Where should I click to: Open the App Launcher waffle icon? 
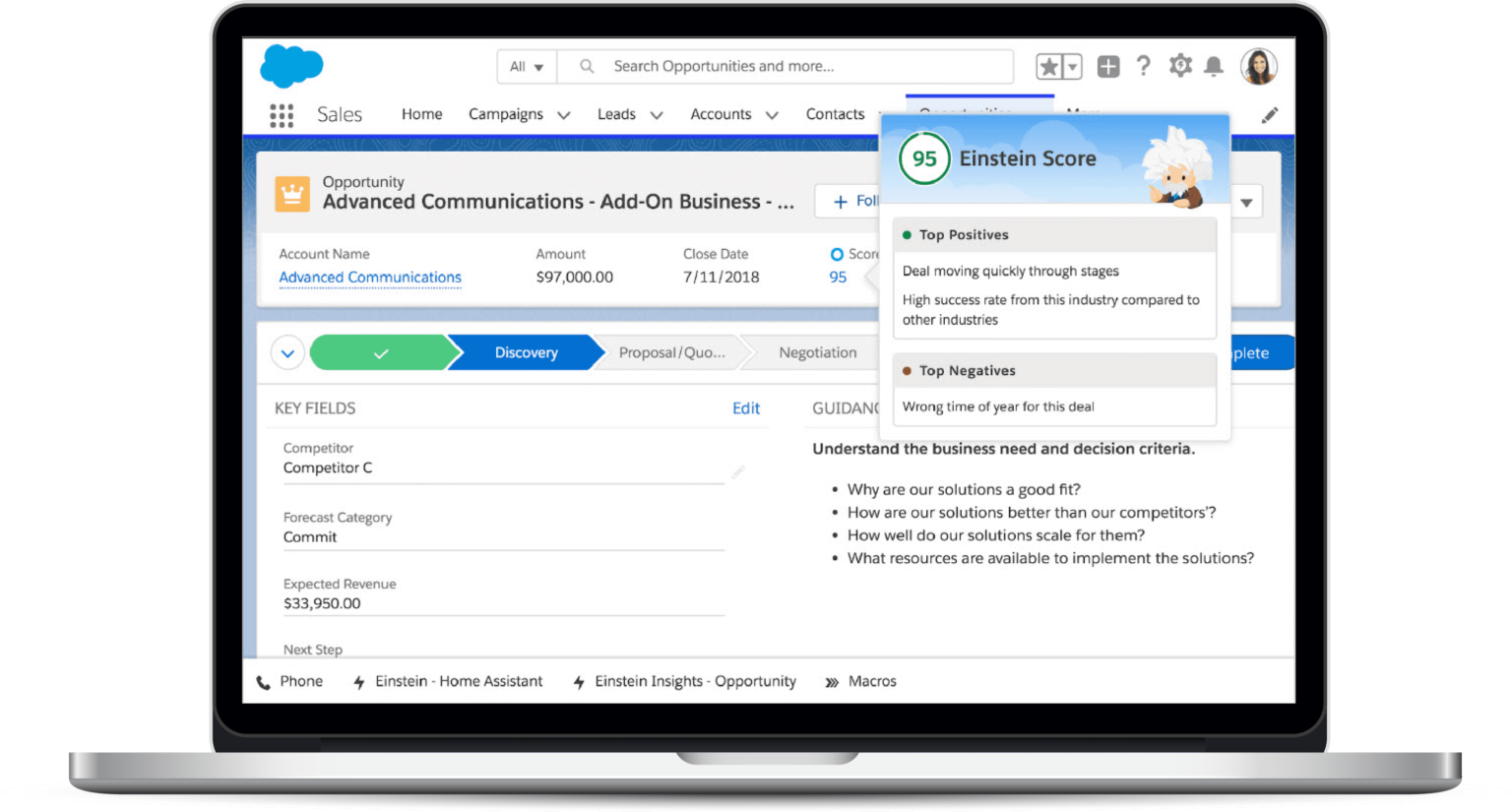pos(282,114)
